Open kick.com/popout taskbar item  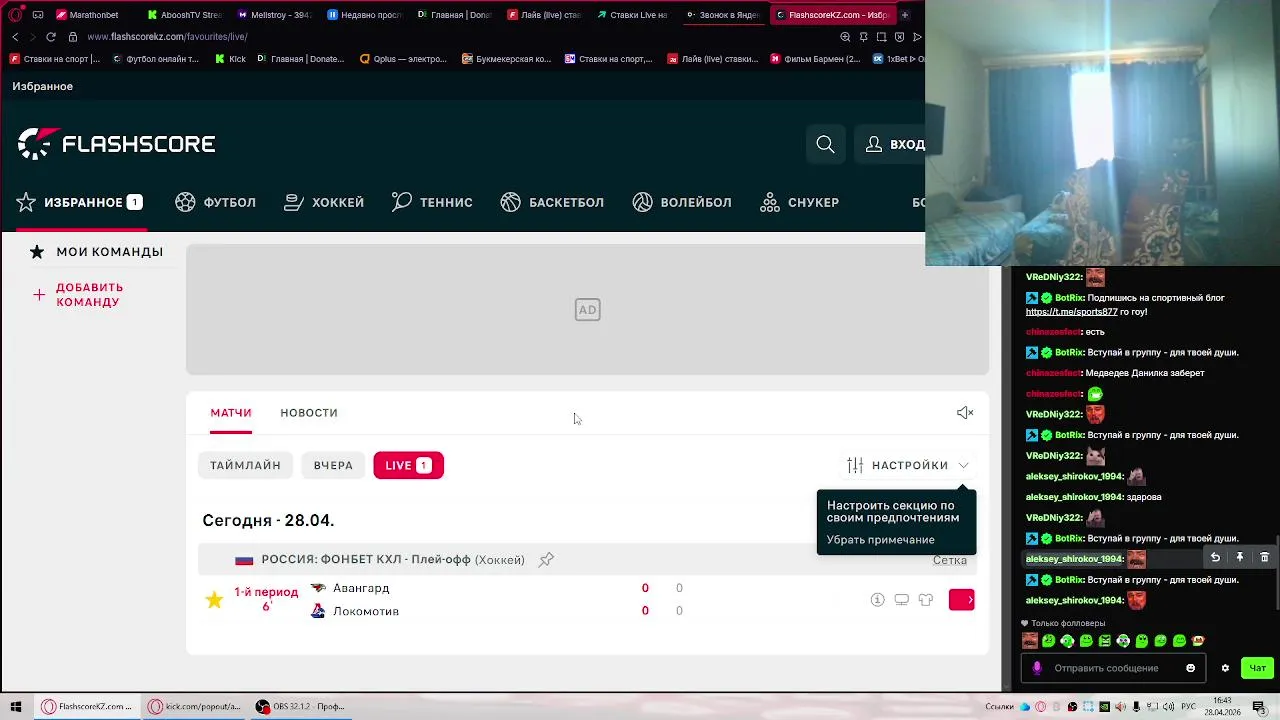(x=195, y=707)
